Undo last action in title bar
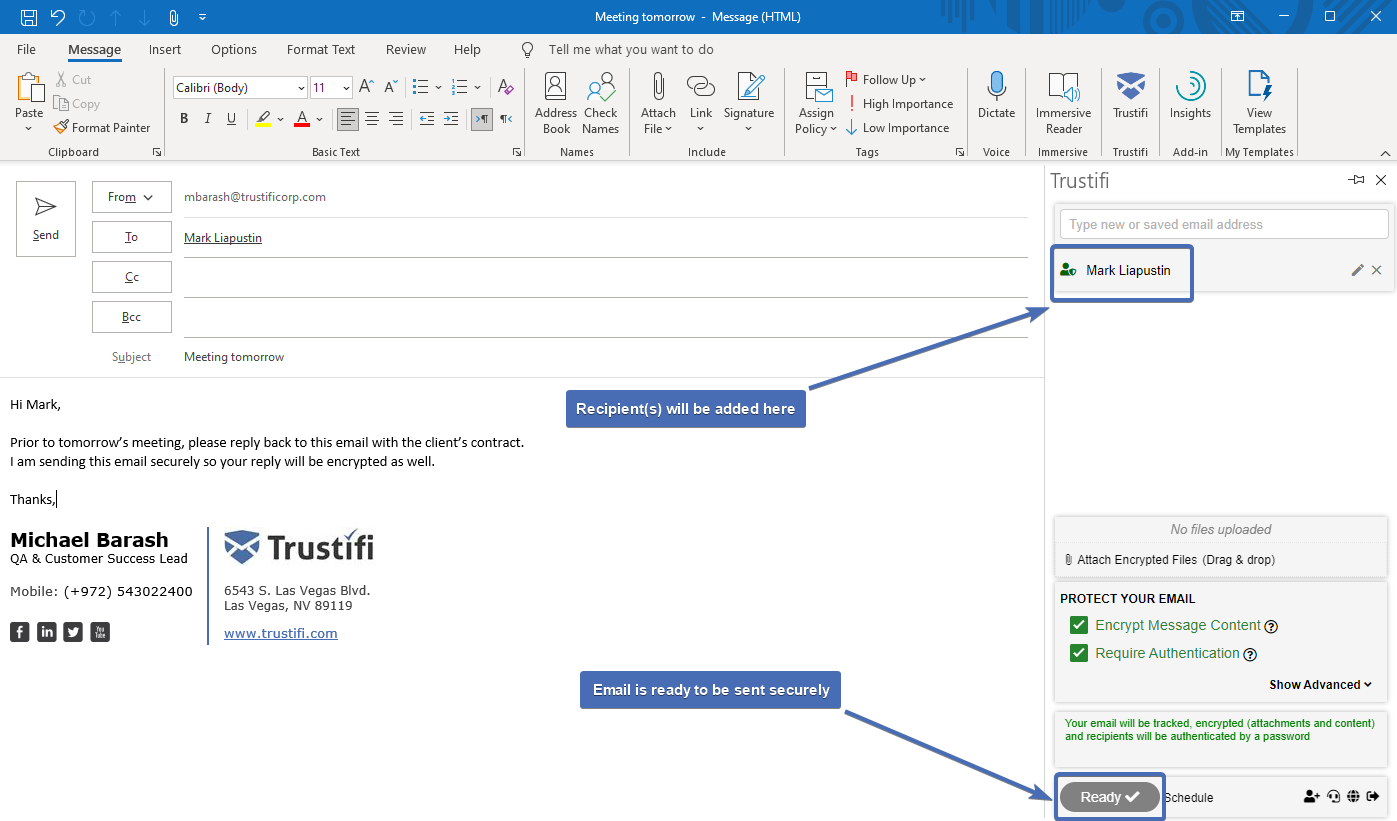Image resolution: width=1397 pixels, height=821 pixels. click(58, 17)
